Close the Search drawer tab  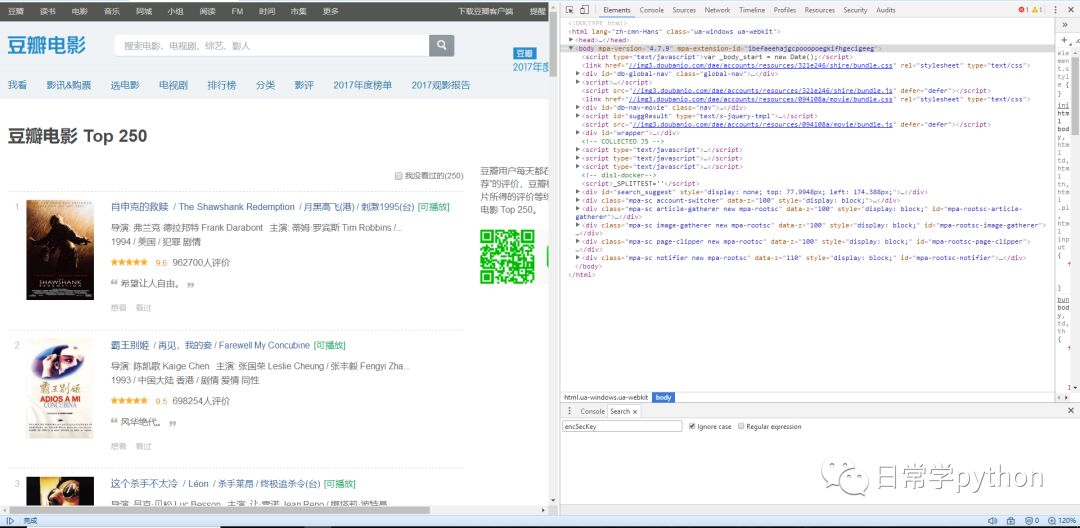pos(635,412)
